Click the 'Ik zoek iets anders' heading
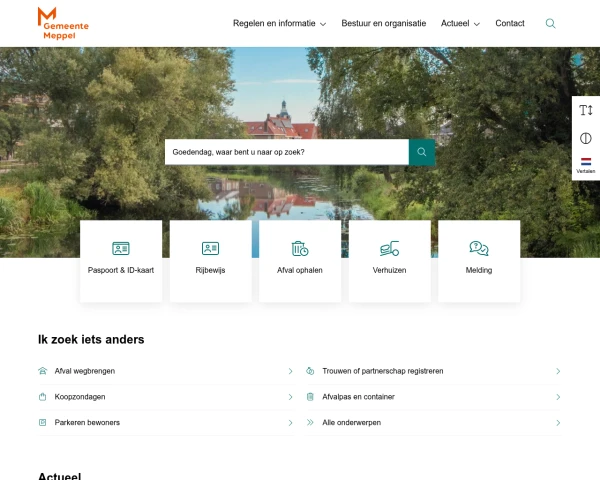This screenshot has width=600, height=480. click(91, 340)
